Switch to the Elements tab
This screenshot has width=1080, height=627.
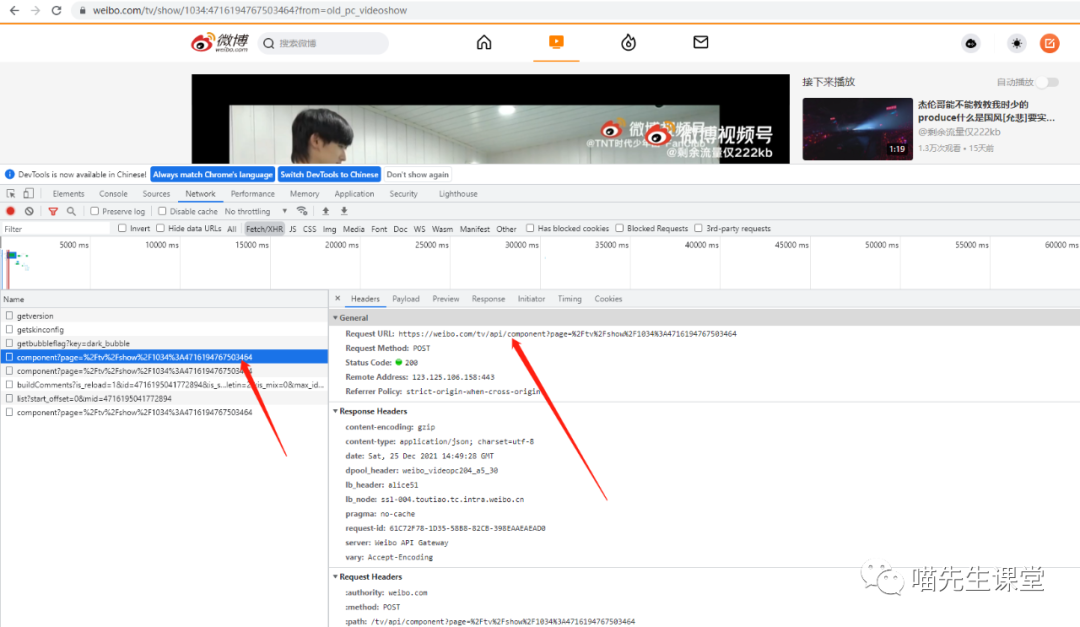(x=68, y=194)
